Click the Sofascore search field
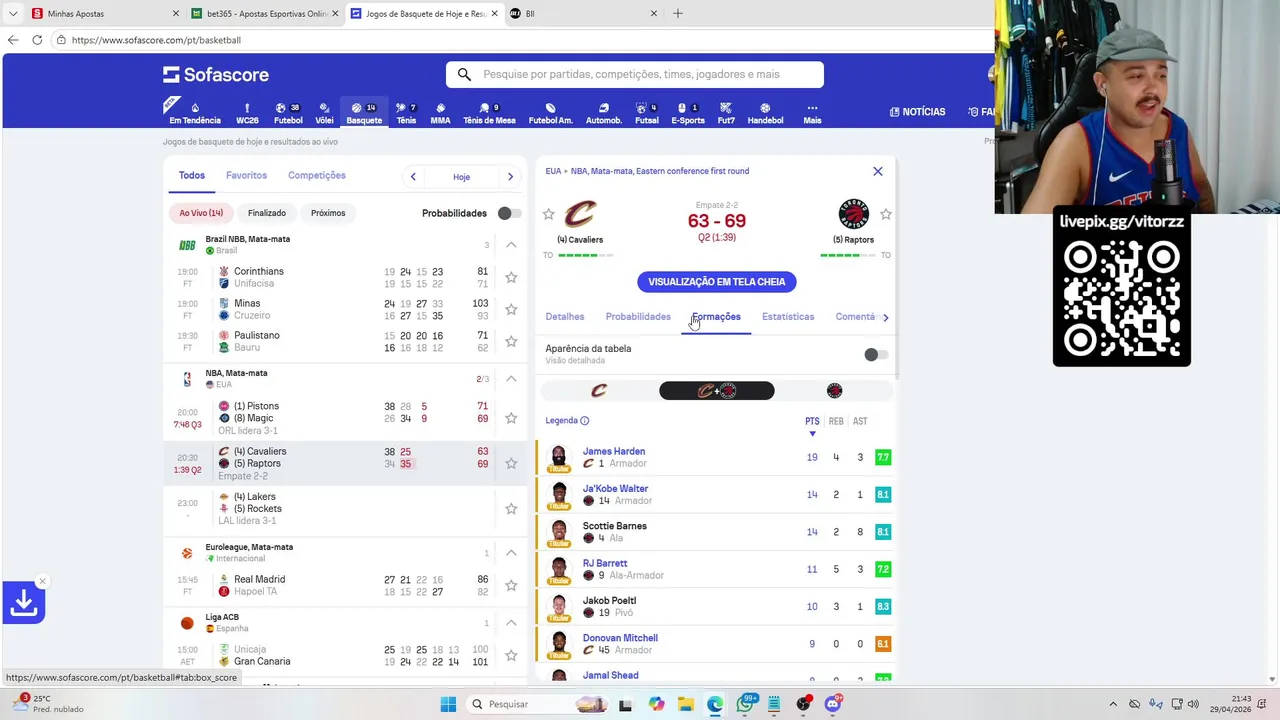Image resolution: width=1280 pixels, height=720 pixels. 635,74
